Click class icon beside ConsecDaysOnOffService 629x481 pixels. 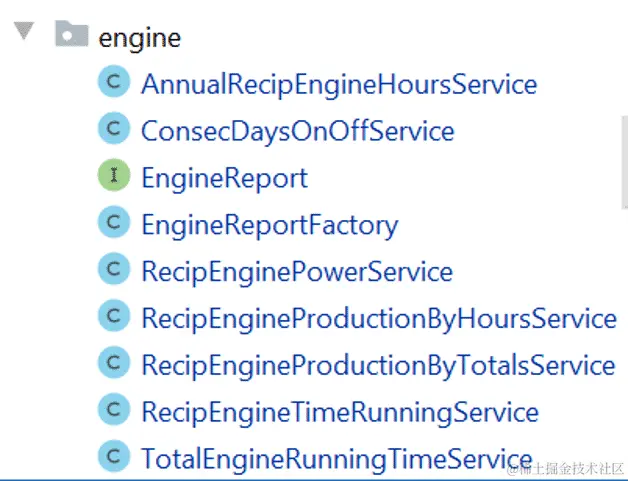114,128
